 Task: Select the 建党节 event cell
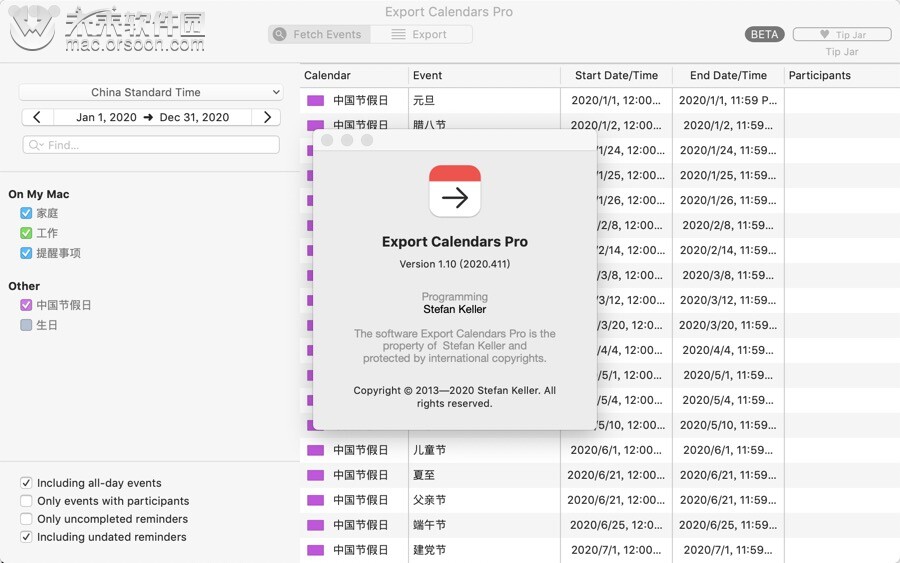[x=484, y=550]
